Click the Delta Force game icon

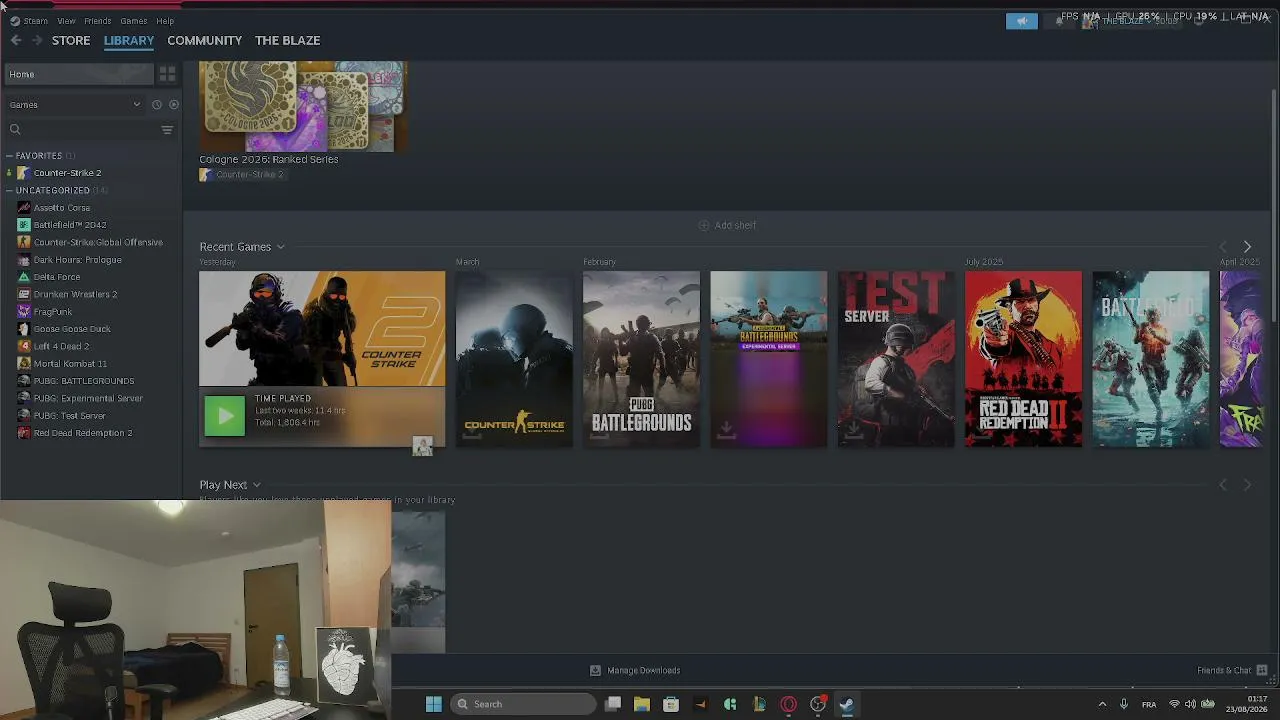click(x=24, y=277)
